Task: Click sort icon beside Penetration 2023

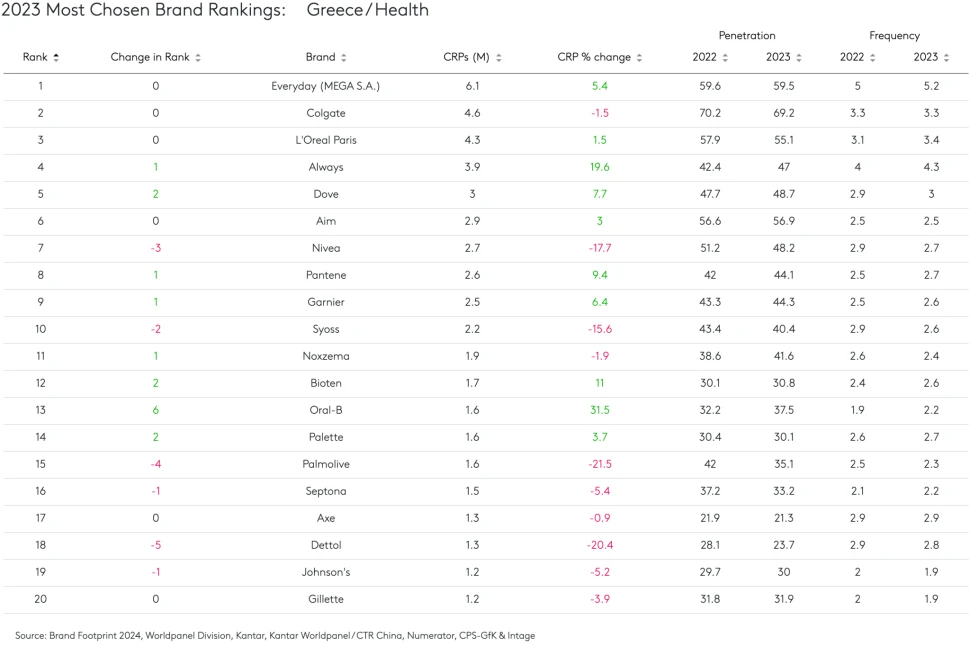Action: 799,58
